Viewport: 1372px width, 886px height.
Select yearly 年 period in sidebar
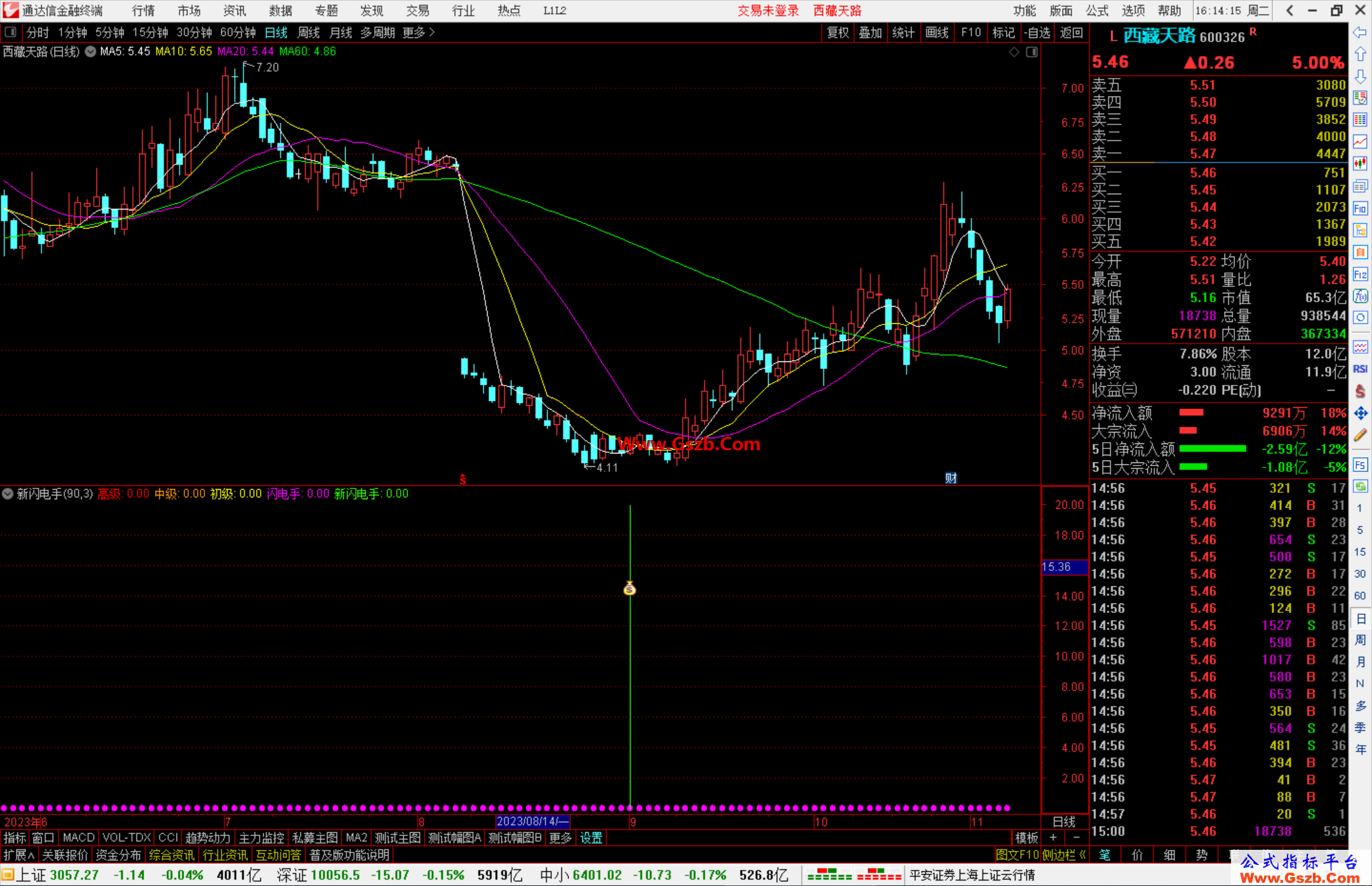coord(1360,750)
